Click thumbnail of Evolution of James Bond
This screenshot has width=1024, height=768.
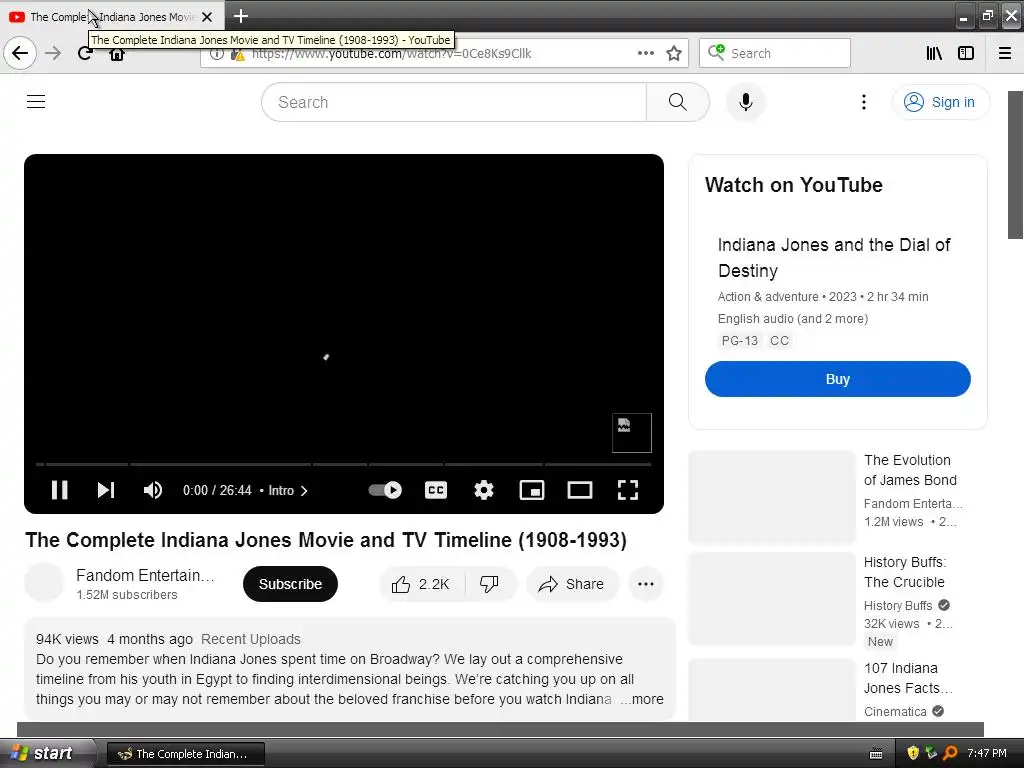772,497
